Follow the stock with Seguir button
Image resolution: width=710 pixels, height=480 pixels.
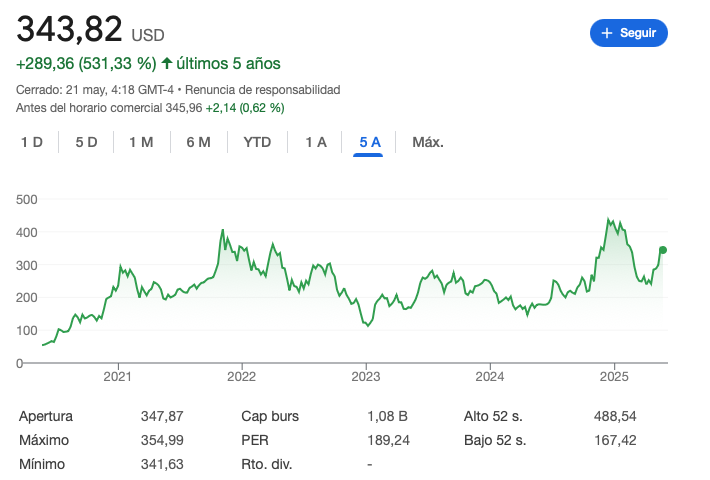(628, 33)
